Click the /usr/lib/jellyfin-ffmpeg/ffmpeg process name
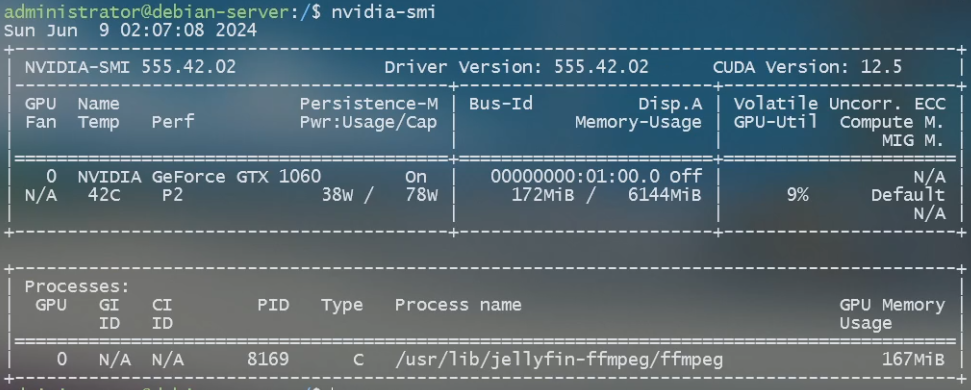Image resolution: width=971 pixels, height=390 pixels. [x=559, y=359]
